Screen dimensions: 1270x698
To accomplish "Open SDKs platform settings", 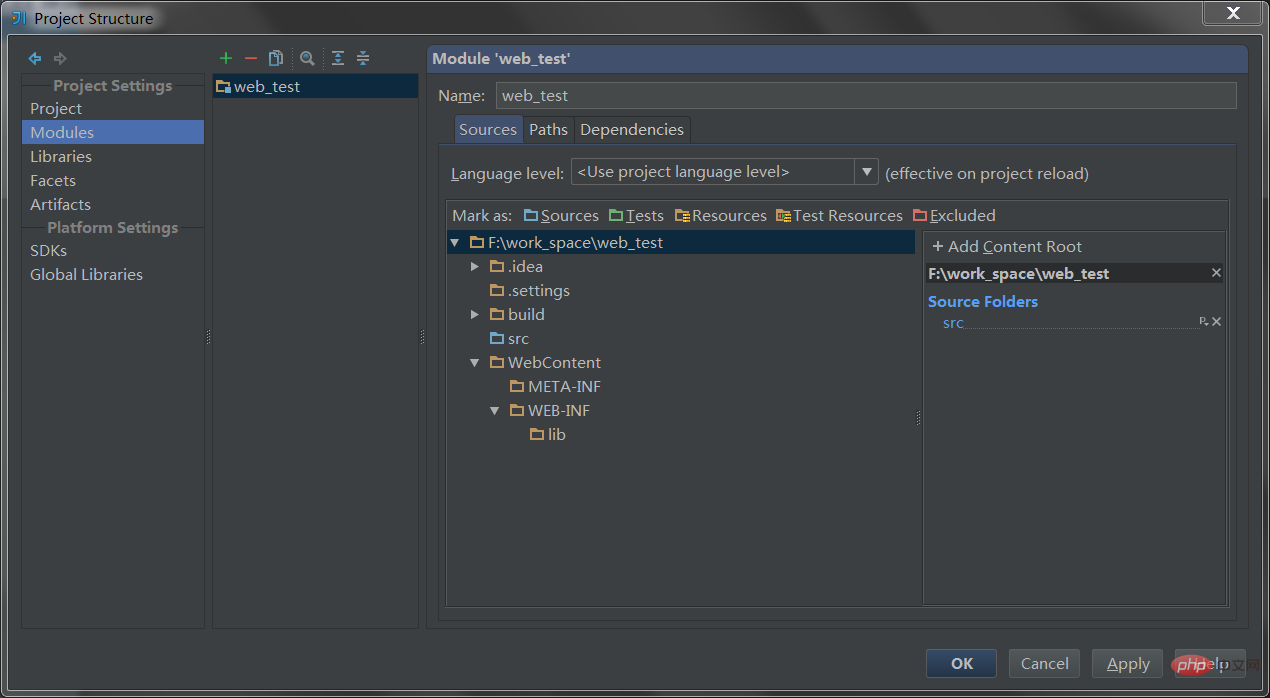I will [x=48, y=250].
